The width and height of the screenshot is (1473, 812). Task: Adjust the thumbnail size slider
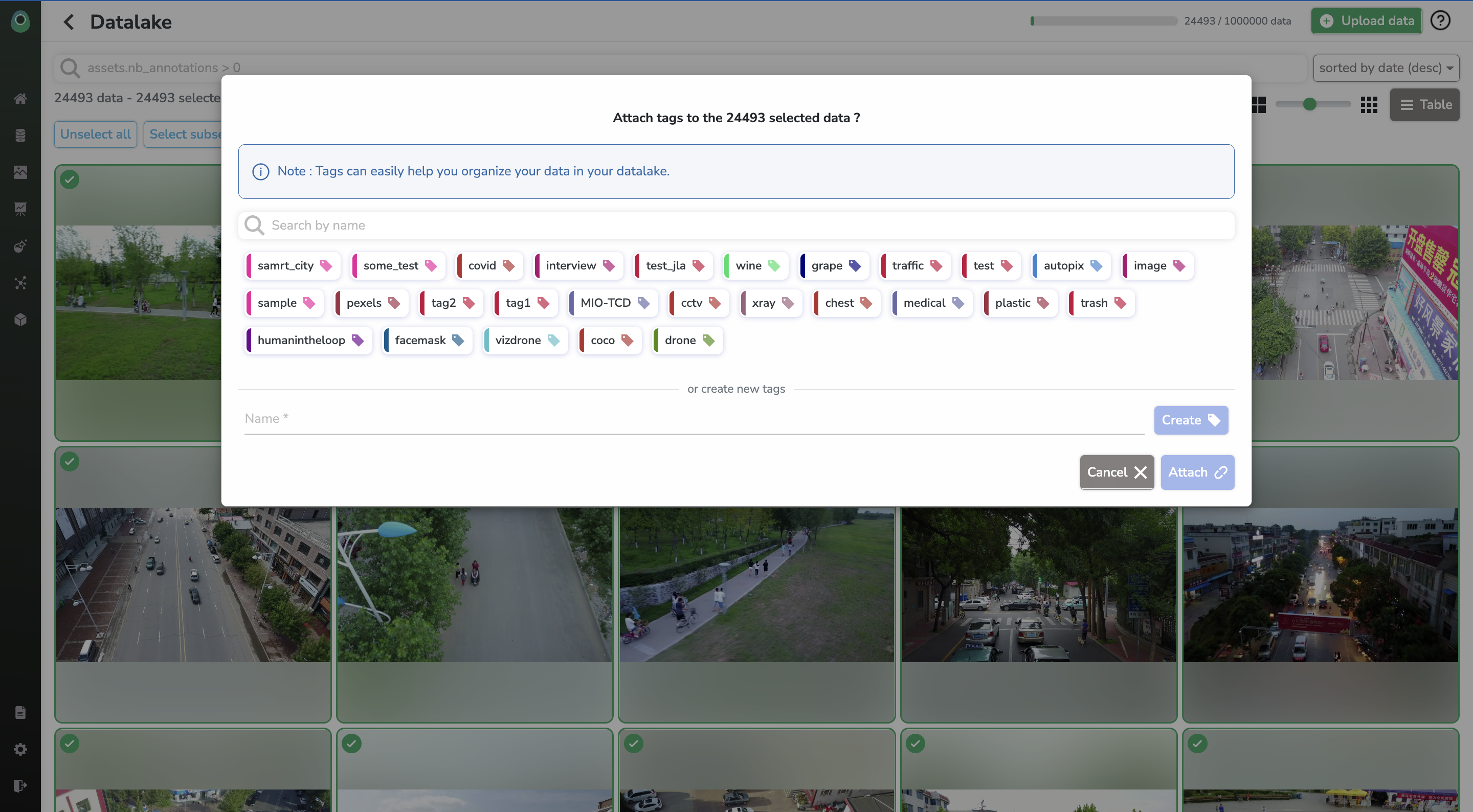(1309, 104)
